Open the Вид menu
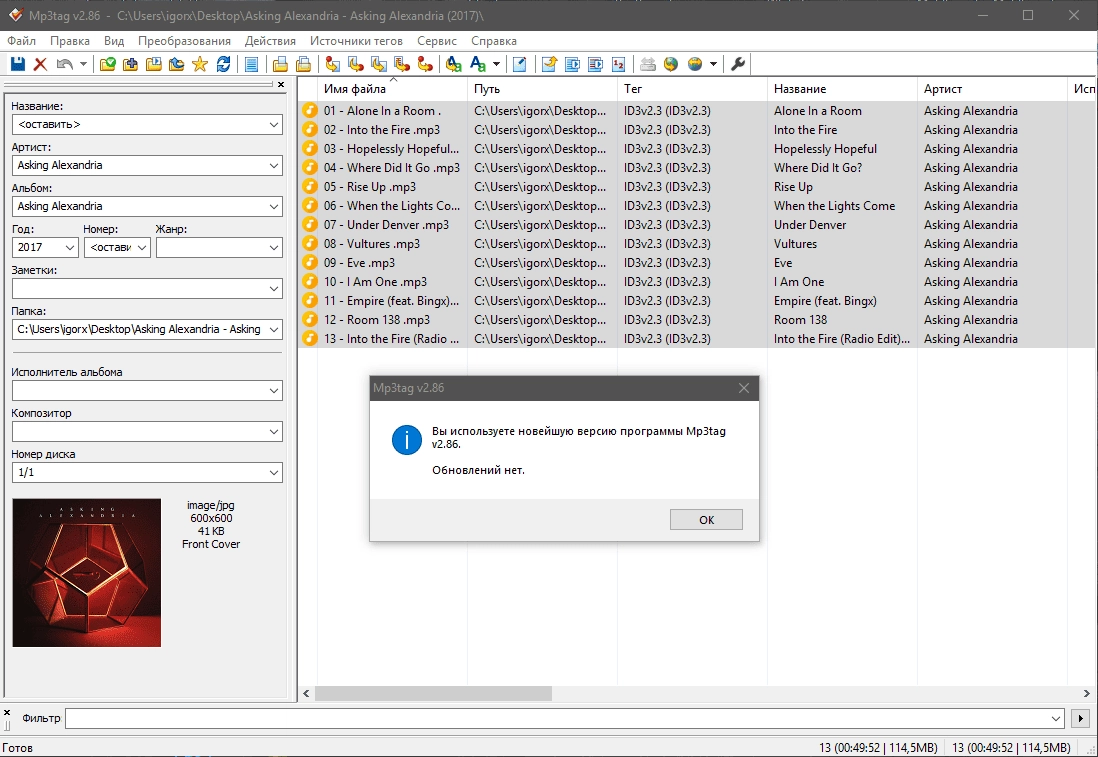Viewport: 1098px width, 757px height. coord(114,41)
